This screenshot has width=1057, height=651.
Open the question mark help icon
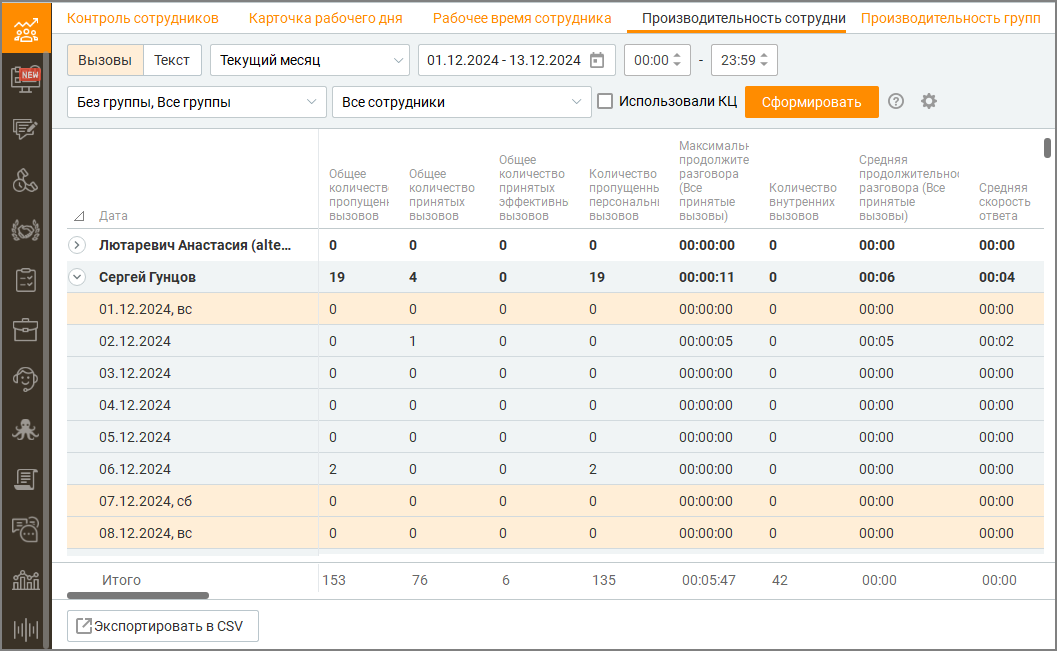pos(896,101)
